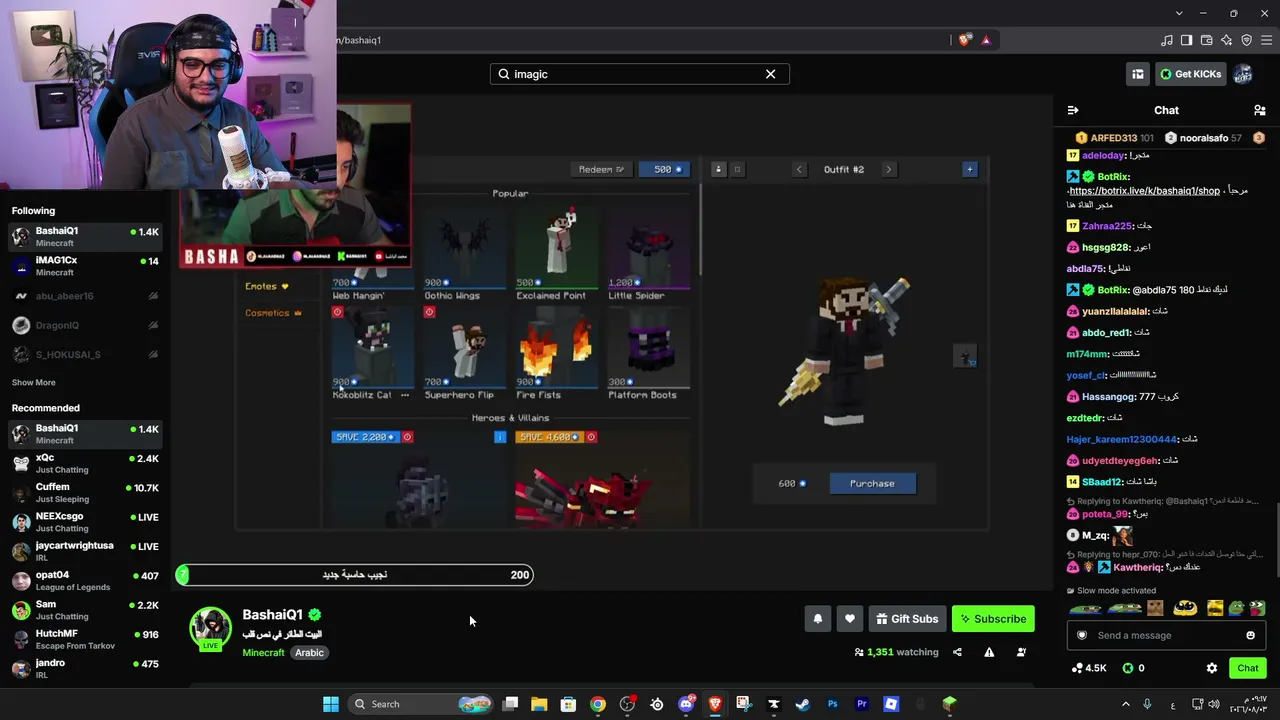Open HutchMF recommended channel

(85, 639)
